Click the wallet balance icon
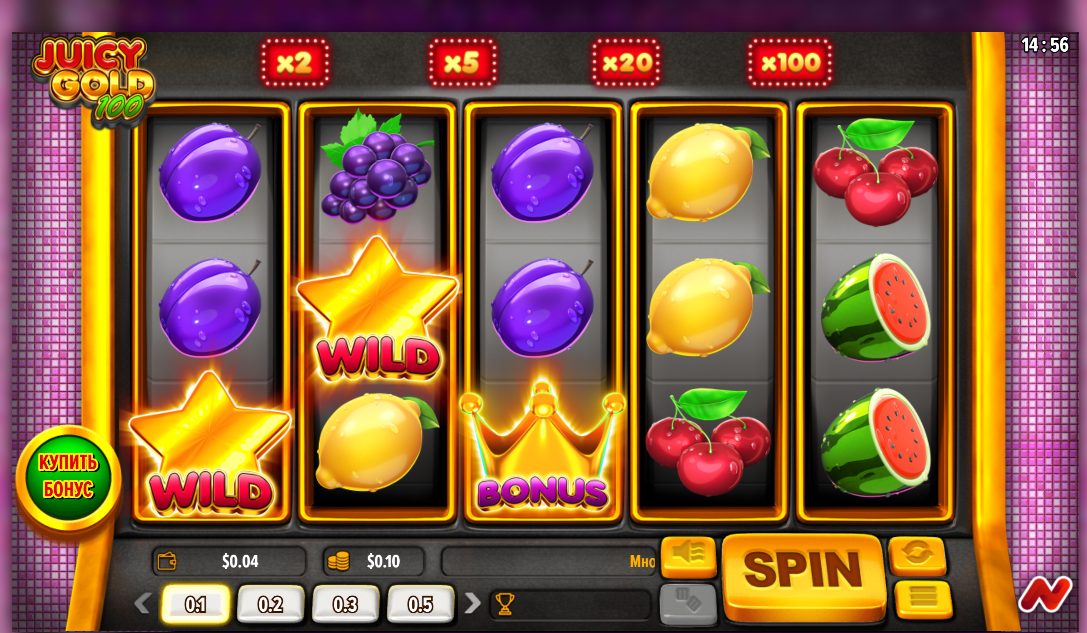Screen dimensions: 1087x633 (167, 561)
